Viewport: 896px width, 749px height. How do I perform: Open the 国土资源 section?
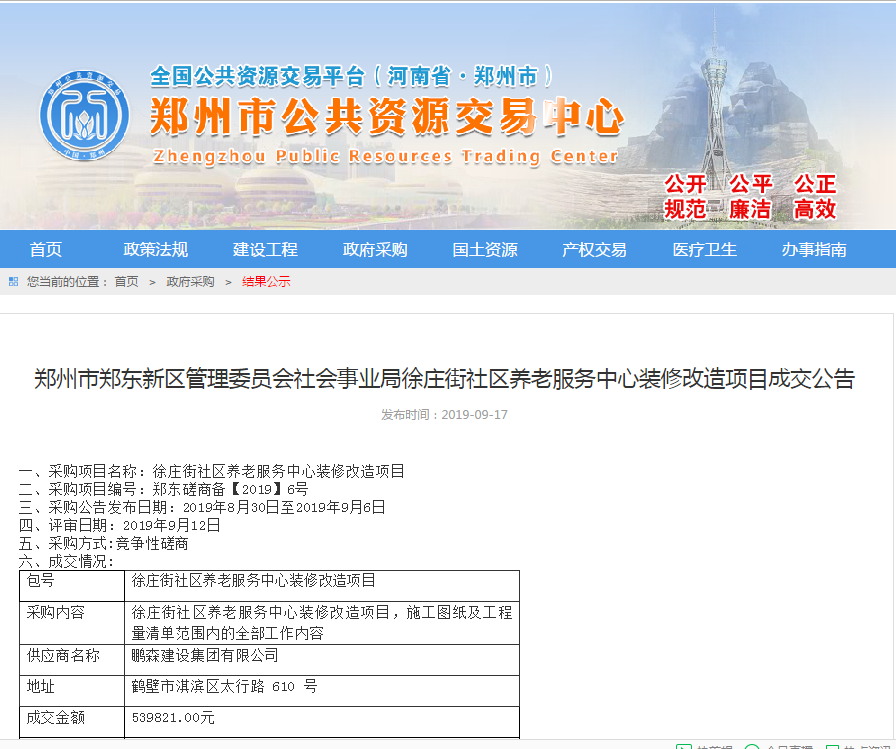click(487, 249)
